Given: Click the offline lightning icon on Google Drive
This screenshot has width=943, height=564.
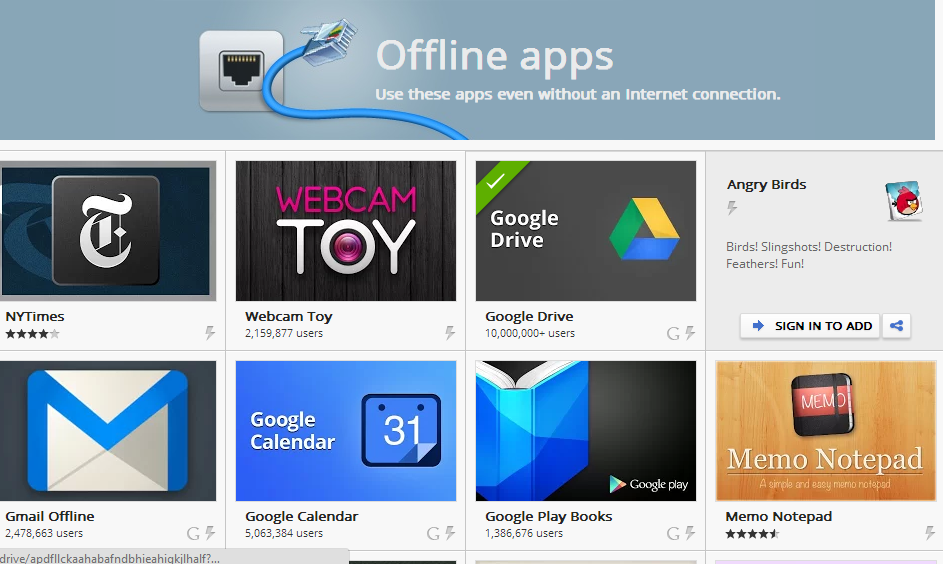Looking at the screenshot, I should [689, 333].
